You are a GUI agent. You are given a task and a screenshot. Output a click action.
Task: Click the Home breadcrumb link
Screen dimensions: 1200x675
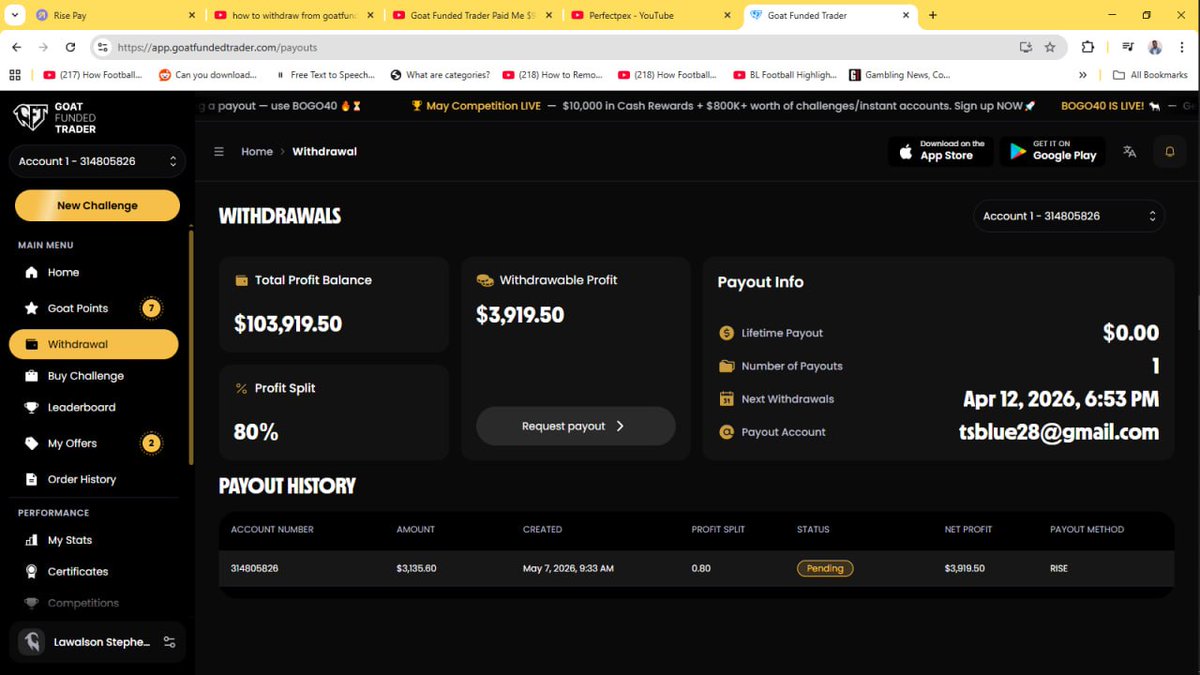click(257, 152)
